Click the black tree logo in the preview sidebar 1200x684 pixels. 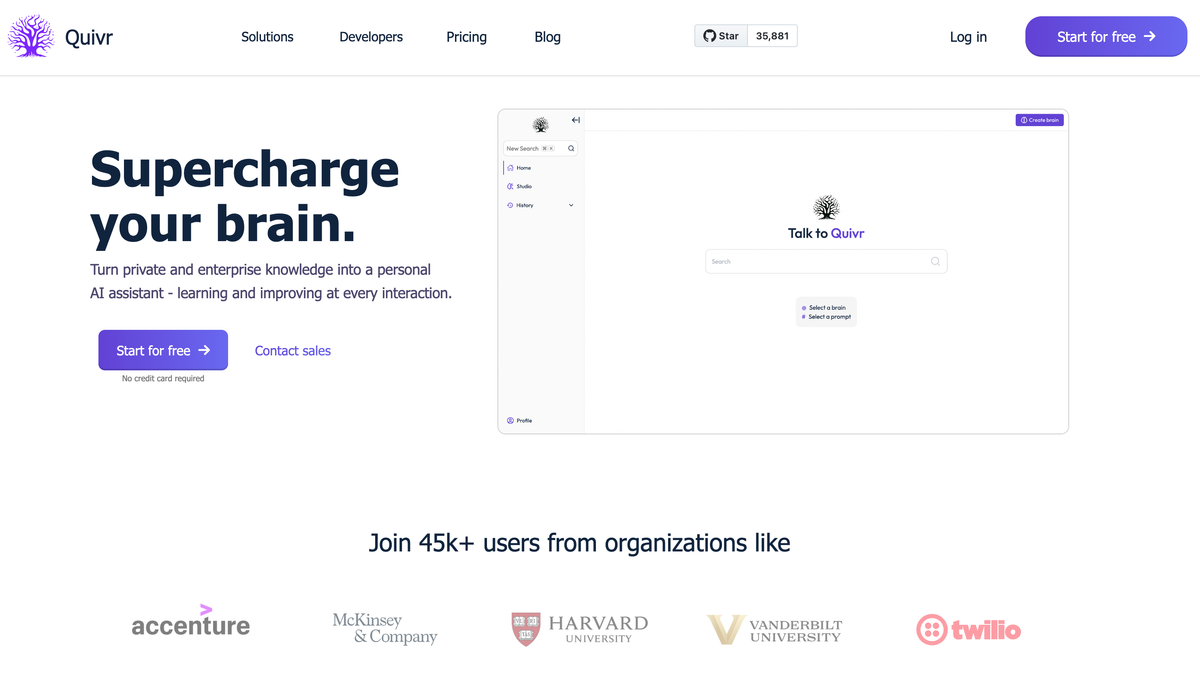(541, 125)
